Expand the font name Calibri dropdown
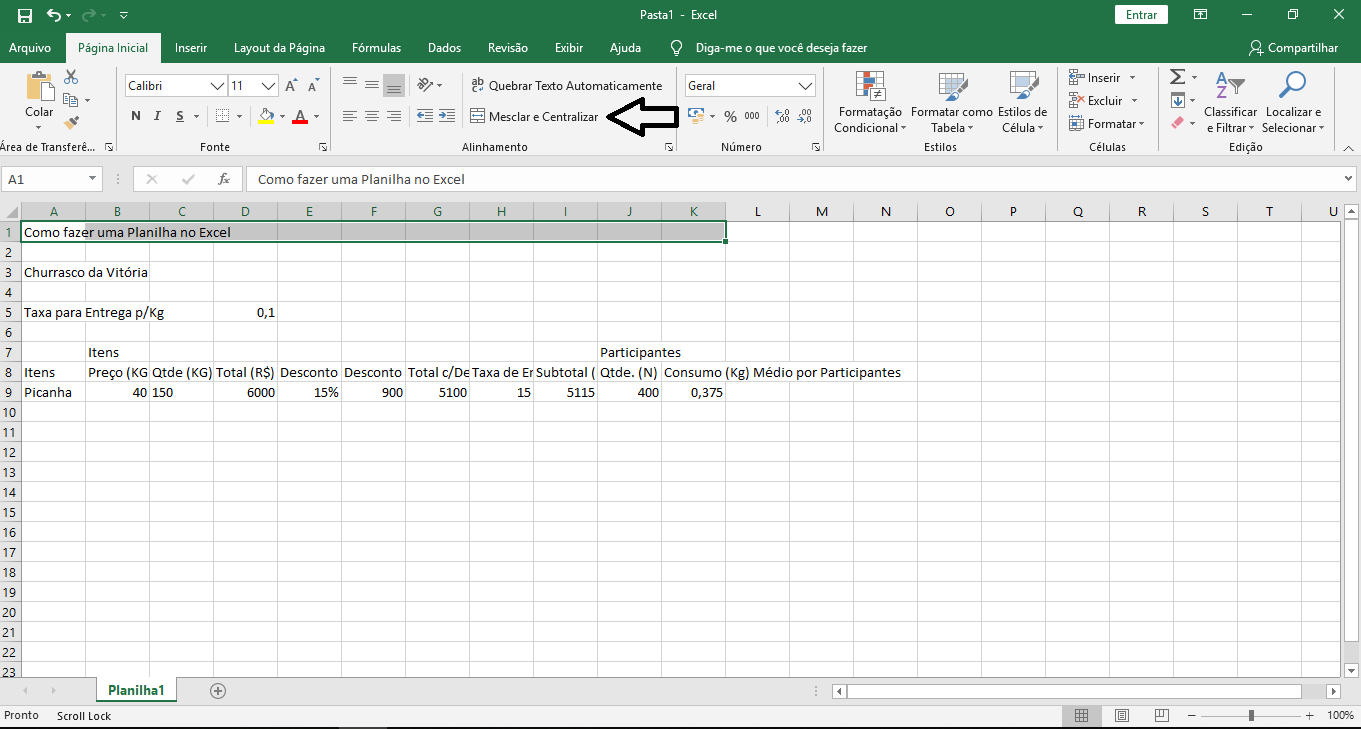The height and width of the screenshot is (729, 1361). tap(217, 86)
